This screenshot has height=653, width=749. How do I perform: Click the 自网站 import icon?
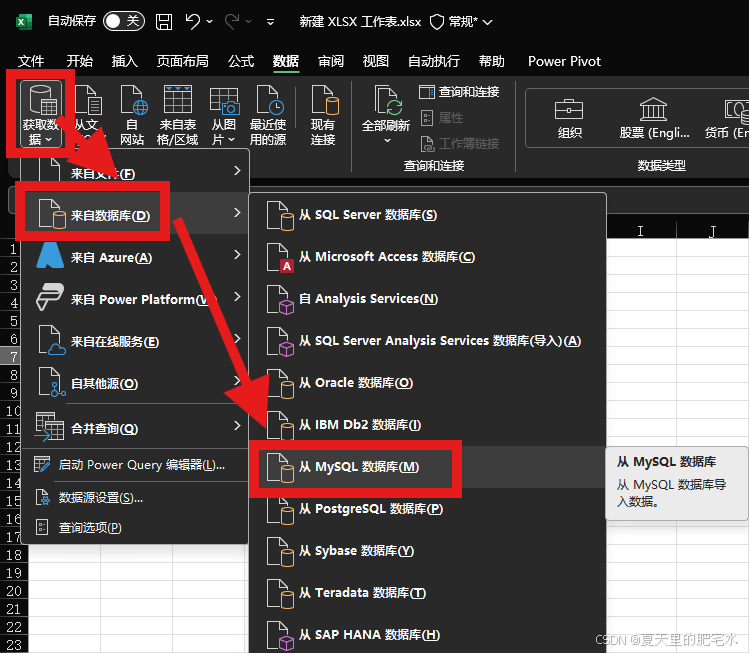[x=132, y=115]
